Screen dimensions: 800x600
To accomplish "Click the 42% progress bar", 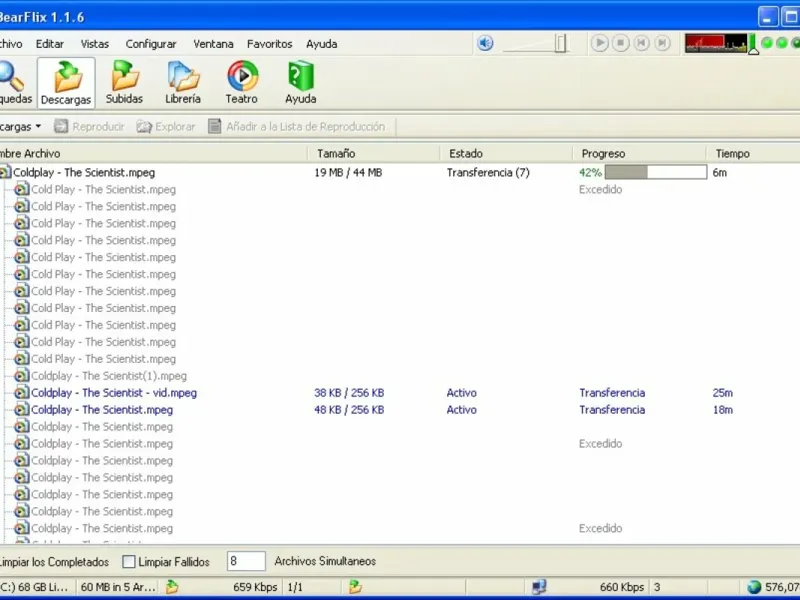I will coord(656,172).
